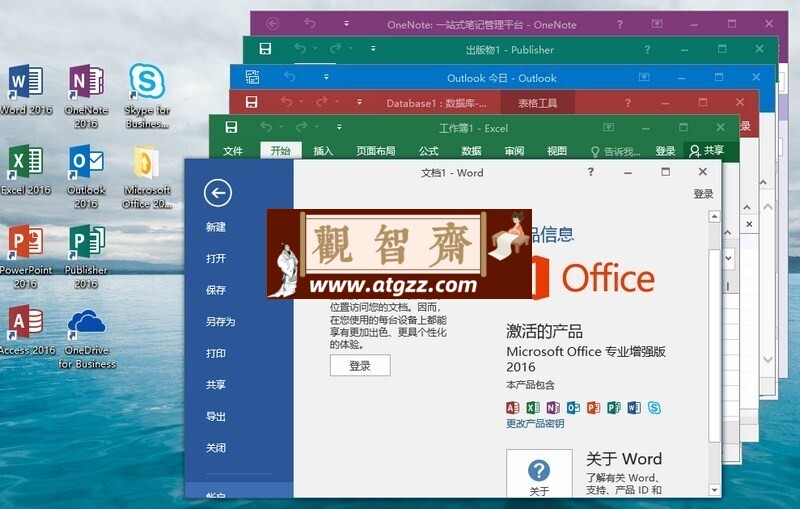Image resolution: width=800 pixels, height=509 pixels.
Task: Switch to the Insert tab in Excel
Action: (x=323, y=151)
